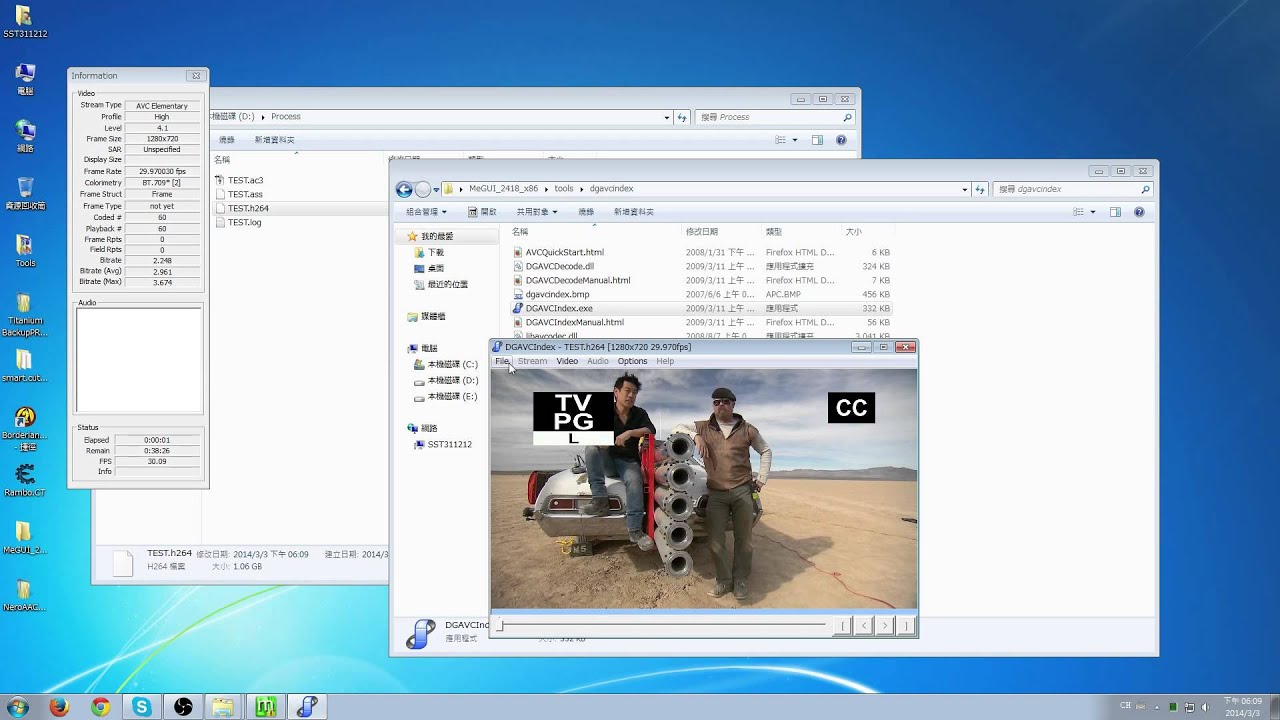The height and width of the screenshot is (720, 1280).
Task: Click the 燒錄 button in dgavcindex toolbar
Action: coord(586,212)
